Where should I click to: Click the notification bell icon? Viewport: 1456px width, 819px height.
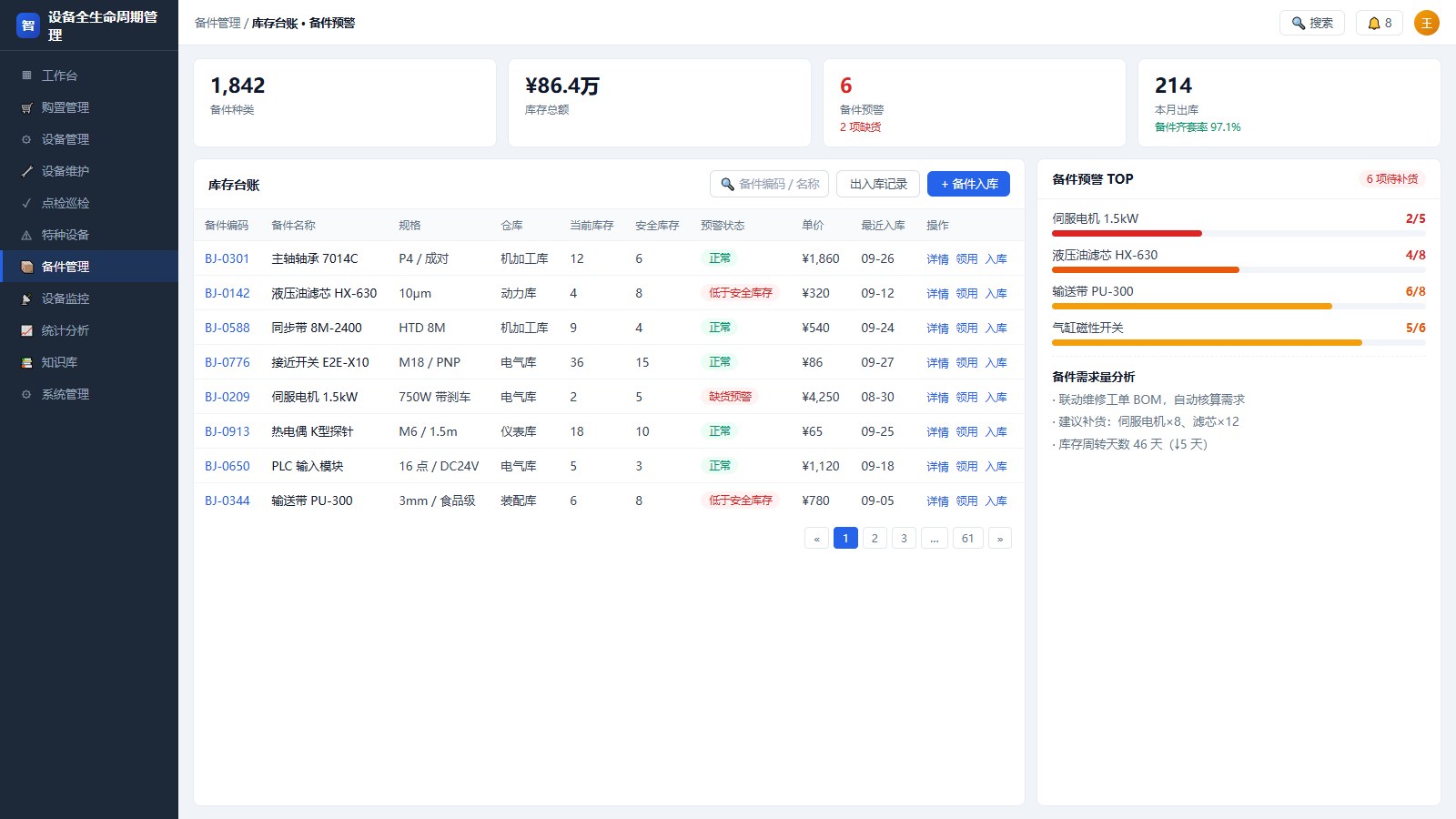1374,23
